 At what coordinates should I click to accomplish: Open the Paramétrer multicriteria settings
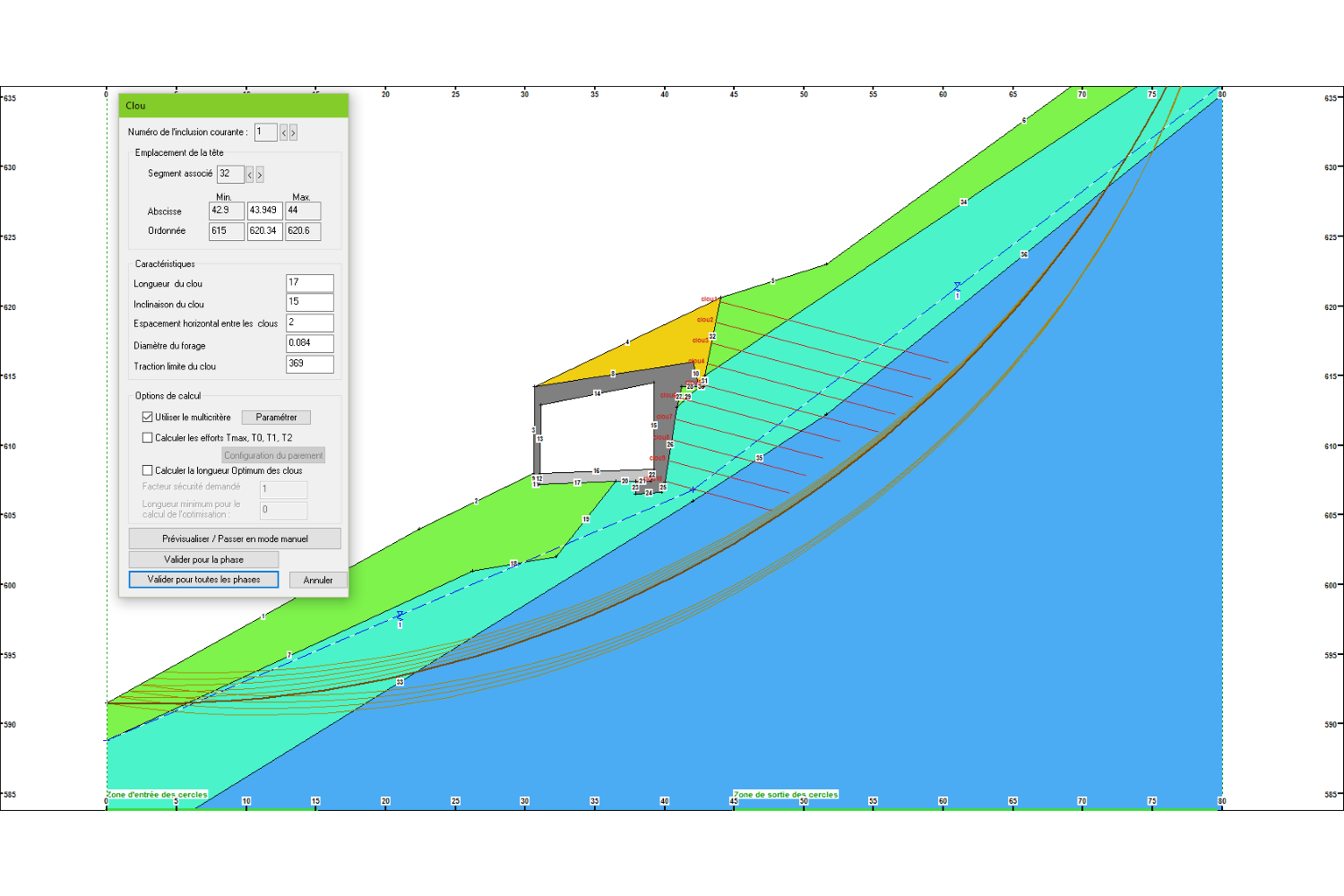point(276,418)
